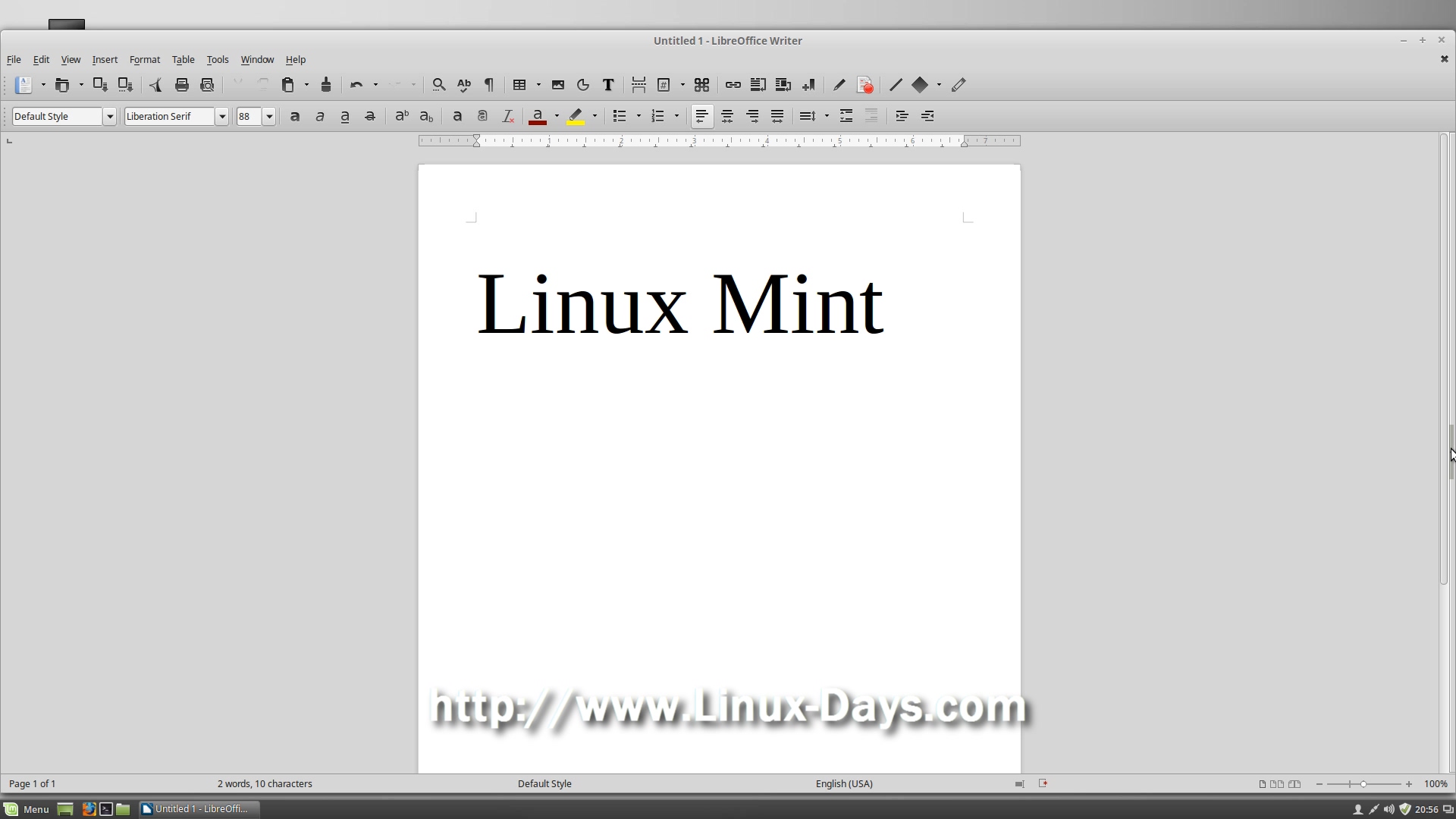Click the Paste clipboard icon
The image size is (1456, 819).
288,85
